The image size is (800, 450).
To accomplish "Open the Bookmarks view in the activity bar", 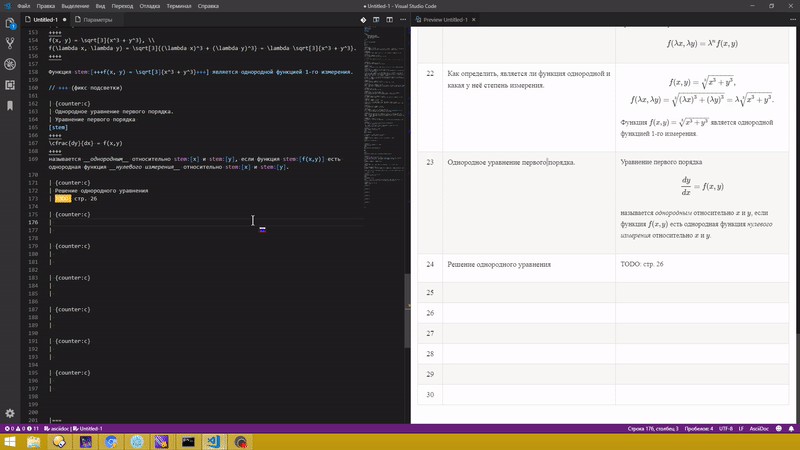I will [10, 106].
